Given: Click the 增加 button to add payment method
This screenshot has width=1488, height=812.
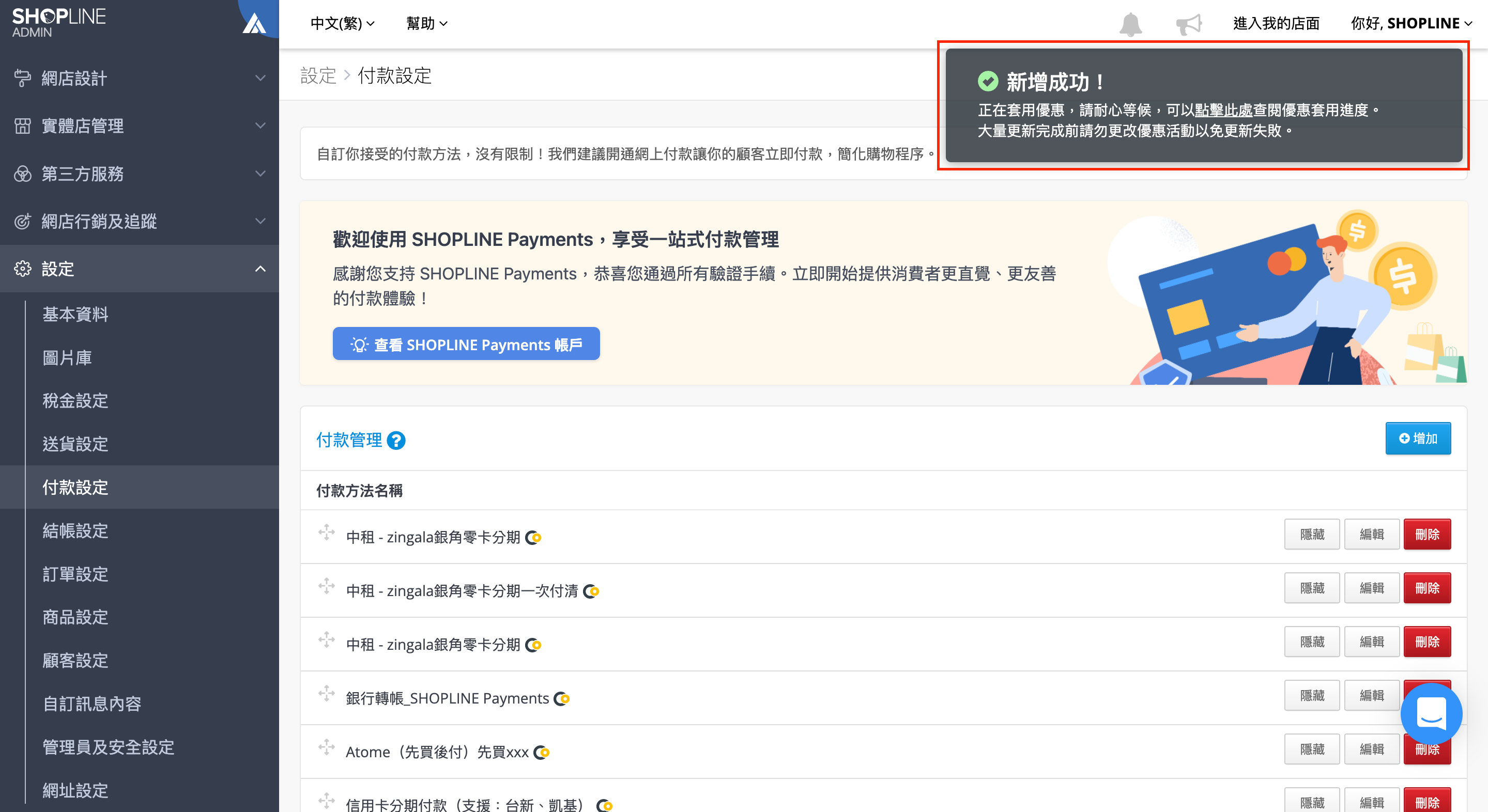Looking at the screenshot, I should (x=1418, y=438).
